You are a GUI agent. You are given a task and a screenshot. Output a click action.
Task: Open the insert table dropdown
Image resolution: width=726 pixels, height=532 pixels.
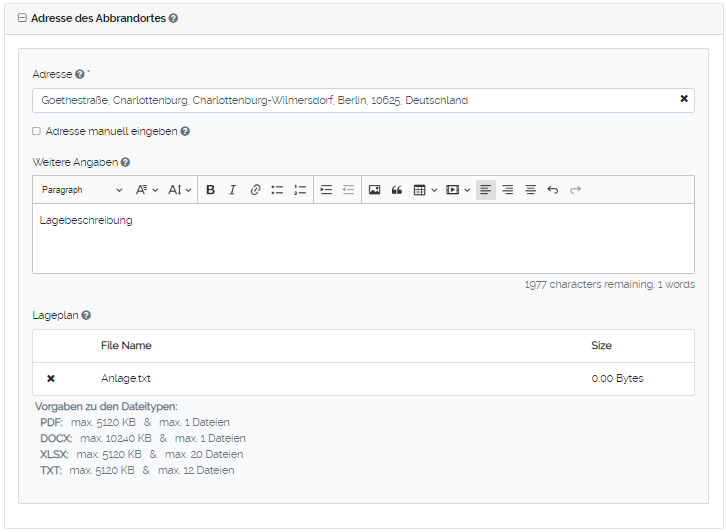point(425,190)
